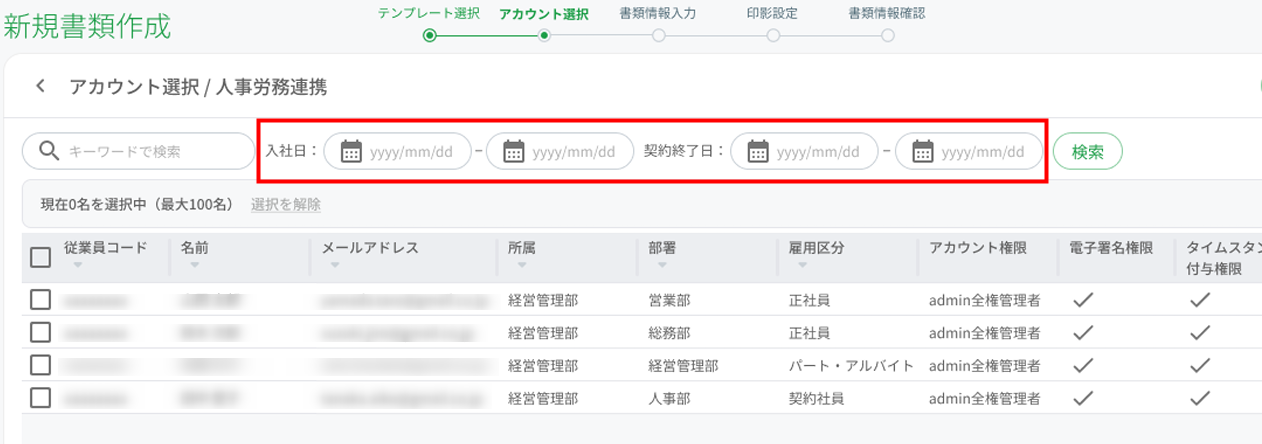The image size is (1262, 444).
Task: Open calendar for 契約終了日 start date
Action: pos(758,151)
